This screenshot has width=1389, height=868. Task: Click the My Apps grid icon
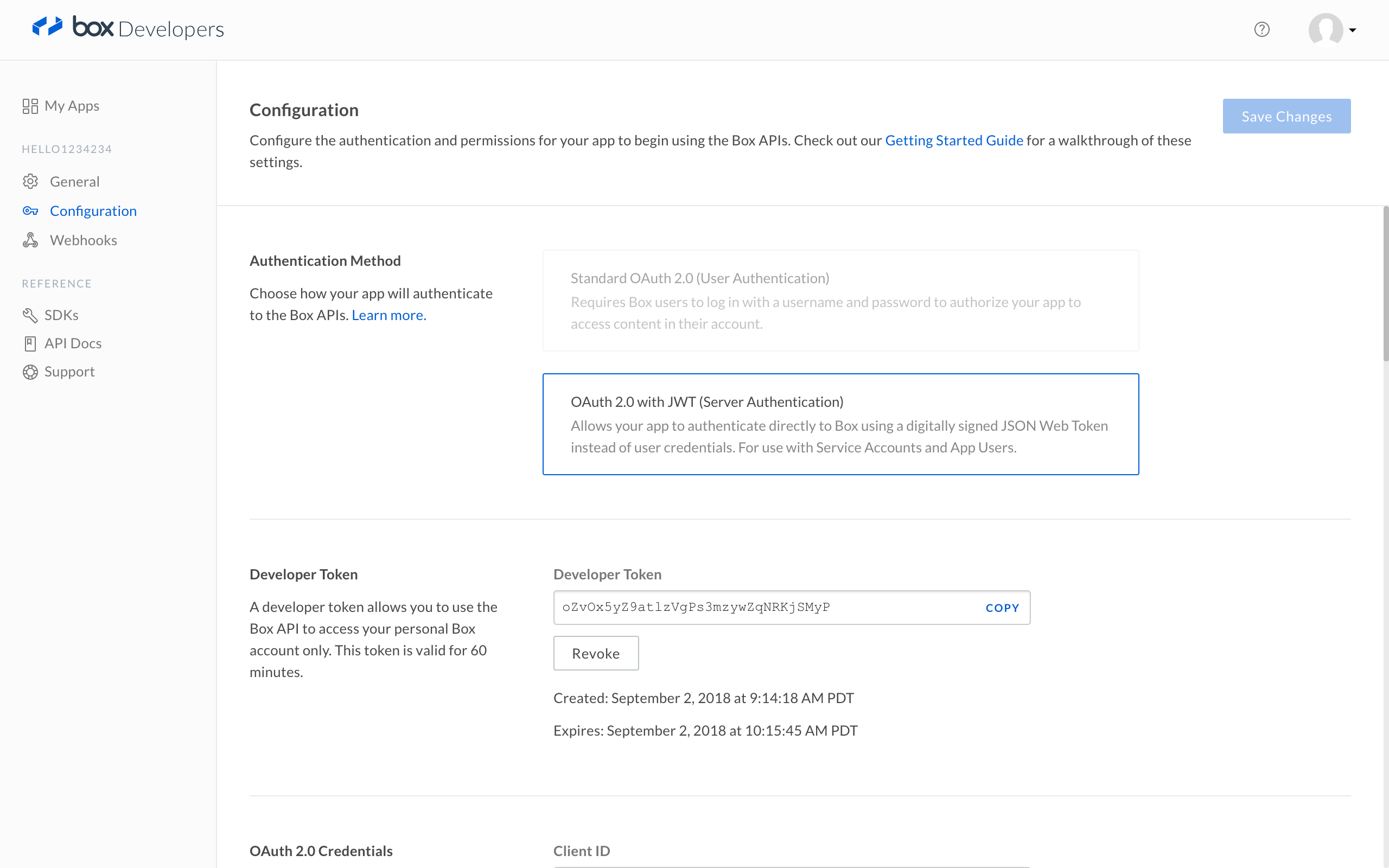click(30, 106)
